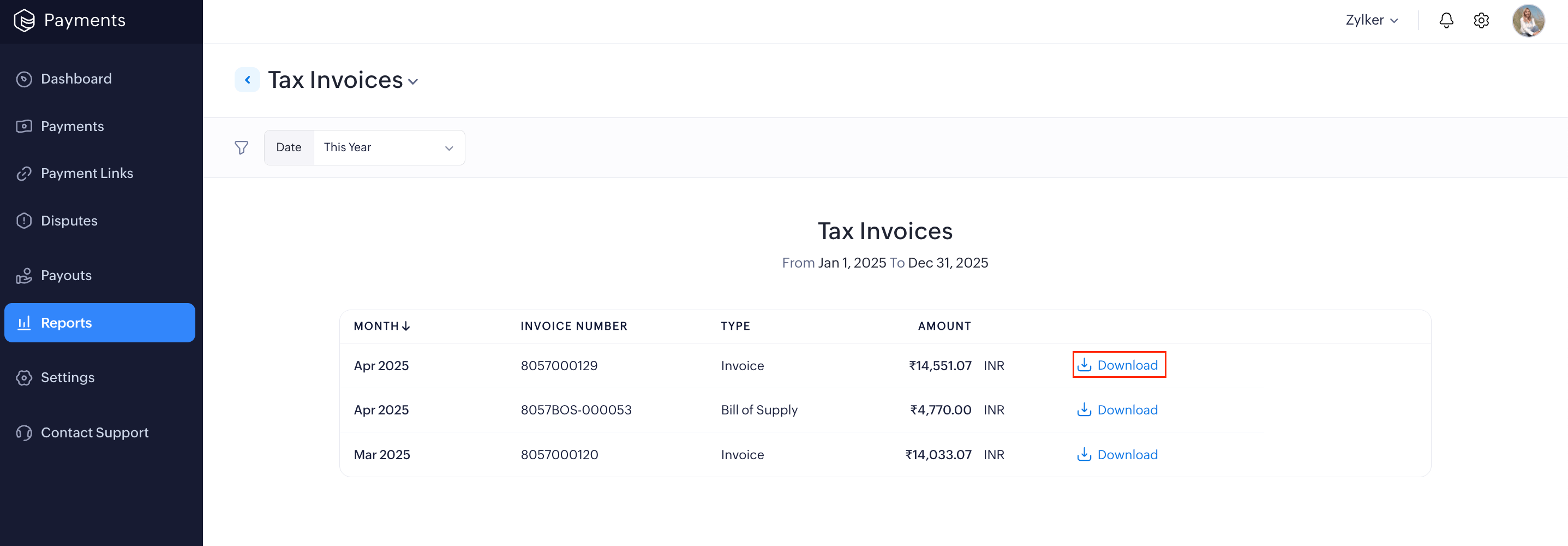Click the user profile avatar
The height and width of the screenshot is (546, 1568).
click(1528, 20)
